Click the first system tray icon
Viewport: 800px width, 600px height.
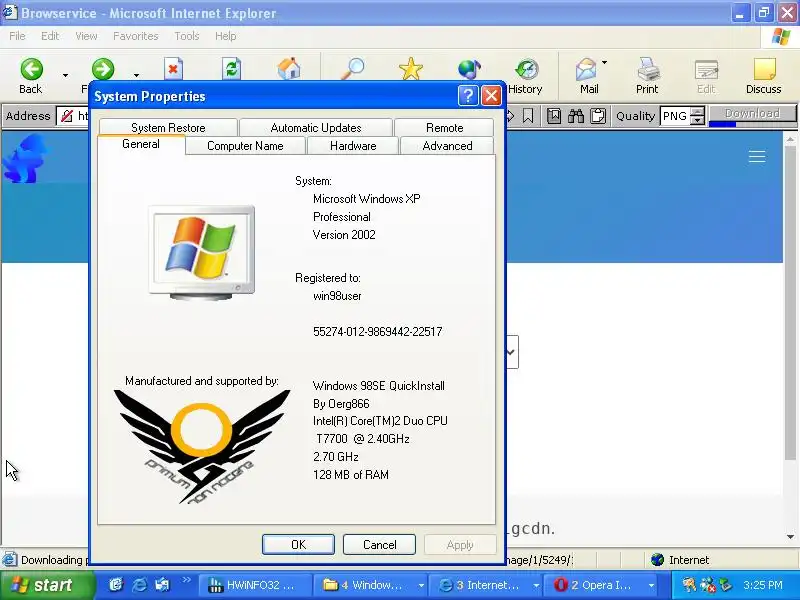pos(690,585)
